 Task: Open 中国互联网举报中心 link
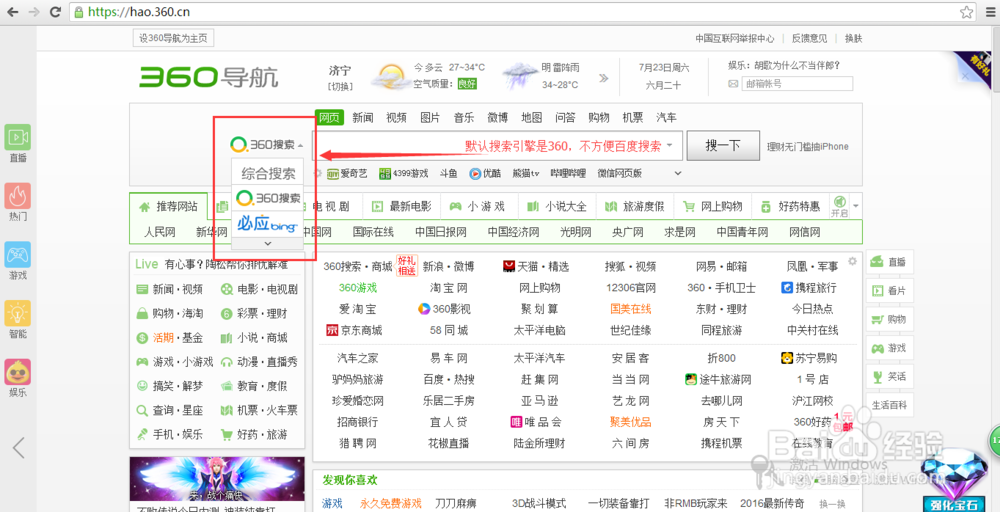(x=735, y=38)
